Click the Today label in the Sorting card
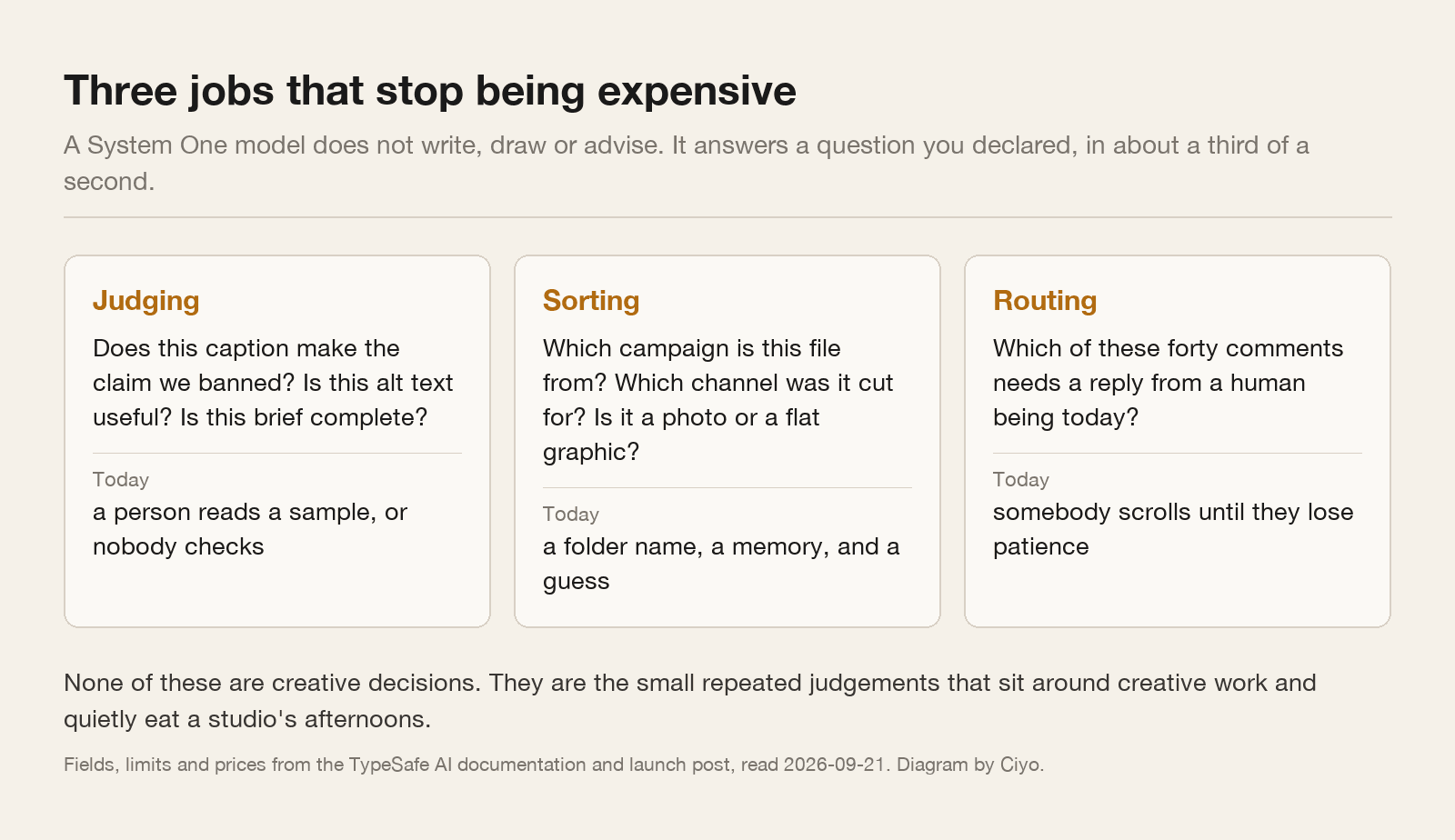 click(571, 514)
